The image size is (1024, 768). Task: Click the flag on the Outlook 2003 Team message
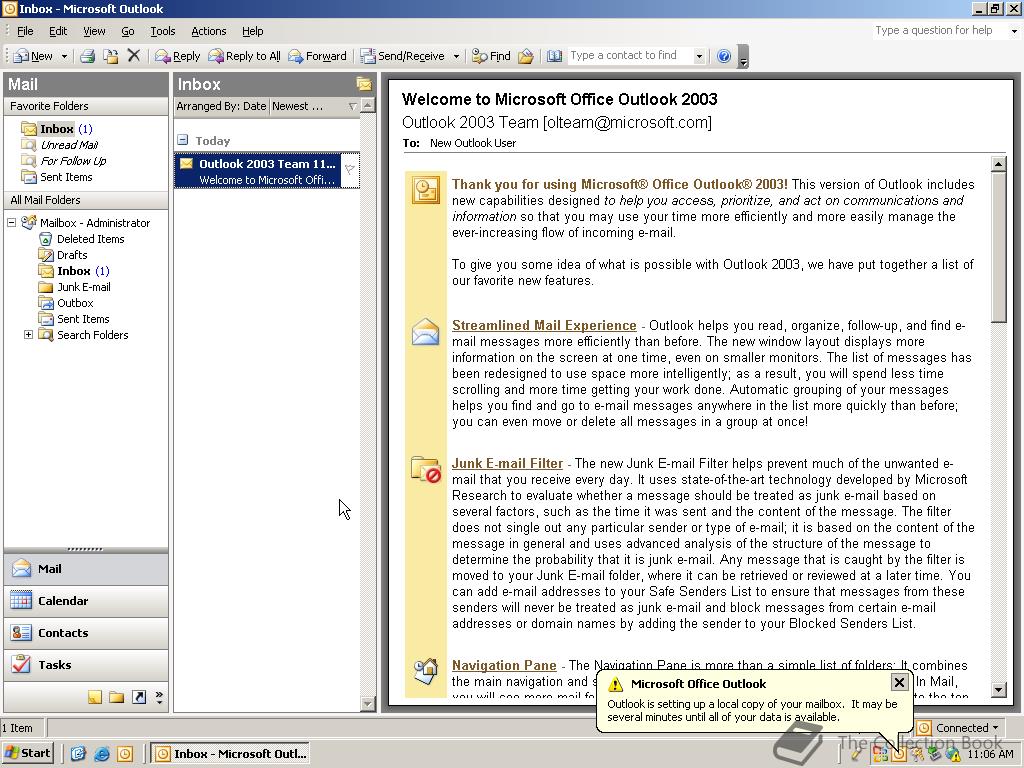[x=350, y=170]
